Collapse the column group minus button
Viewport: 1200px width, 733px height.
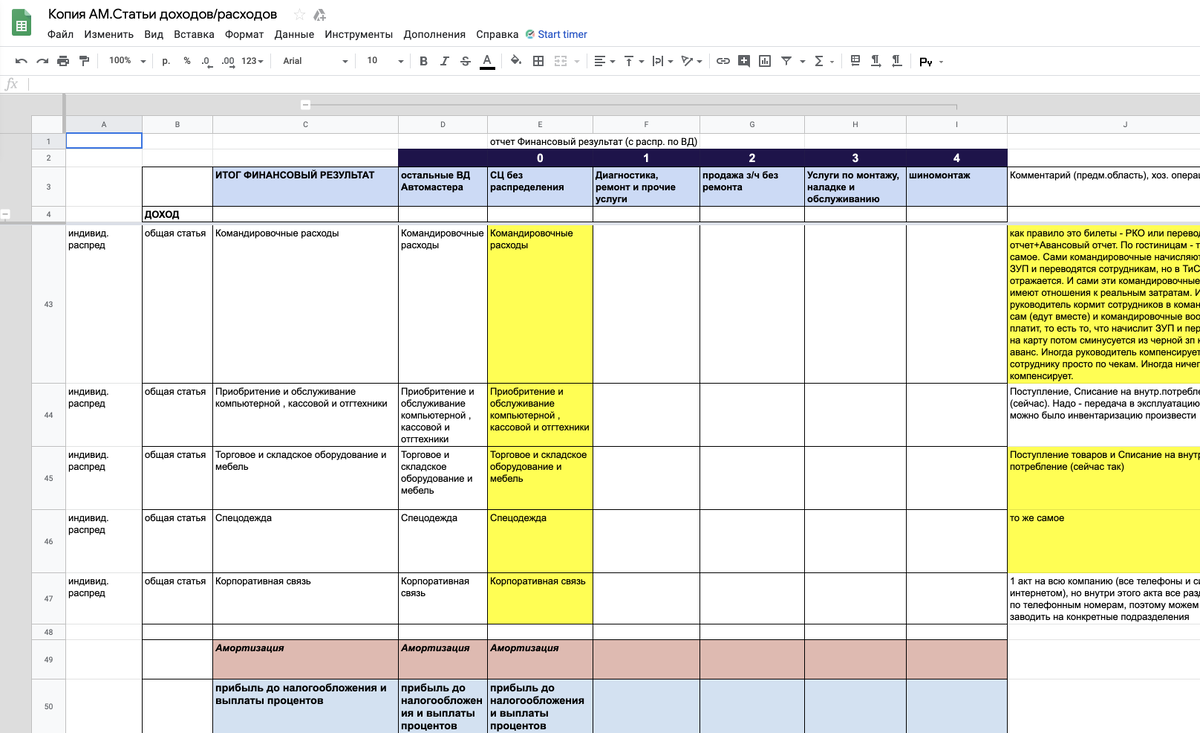pyautogui.click(x=306, y=104)
